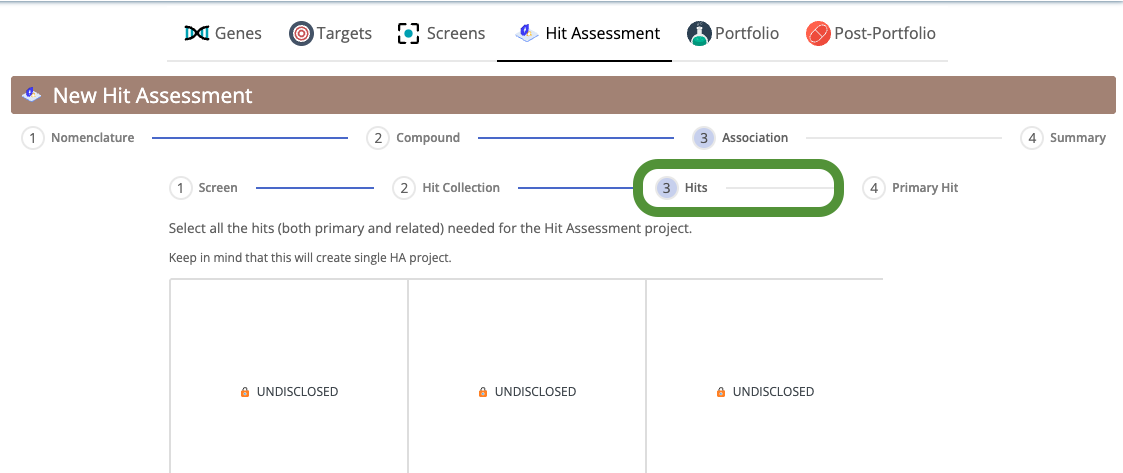The width and height of the screenshot is (1123, 473).
Task: Click lock icon on first UNDISCLOSED card
Action: click(245, 392)
